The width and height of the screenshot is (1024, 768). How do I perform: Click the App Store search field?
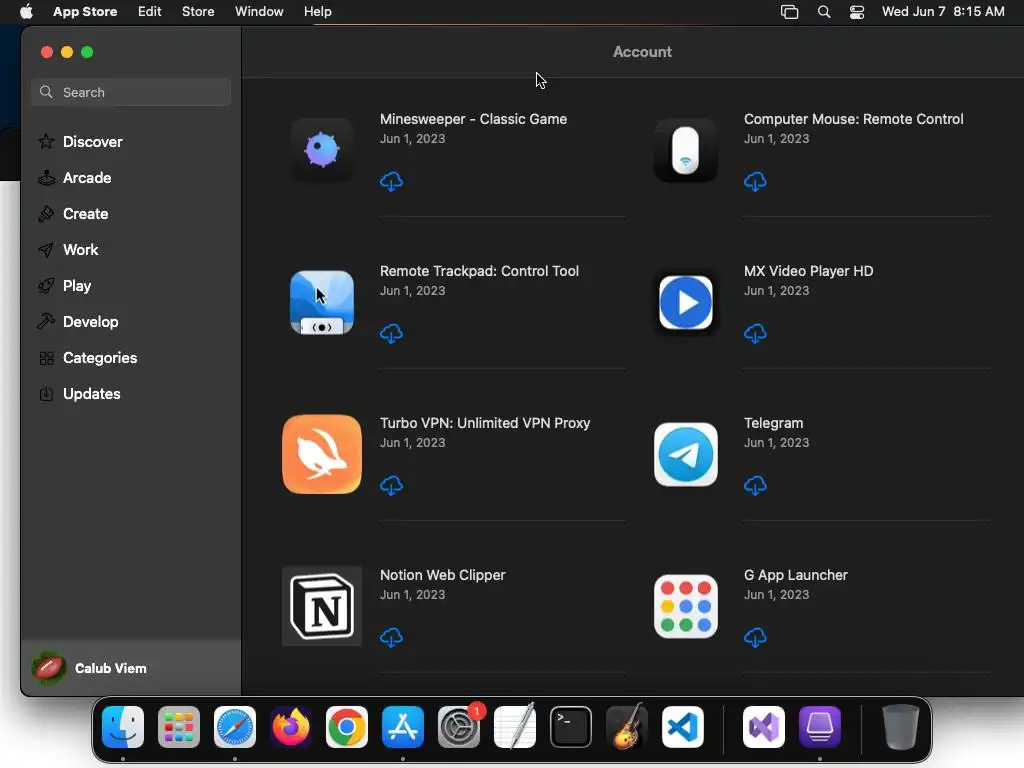click(131, 92)
